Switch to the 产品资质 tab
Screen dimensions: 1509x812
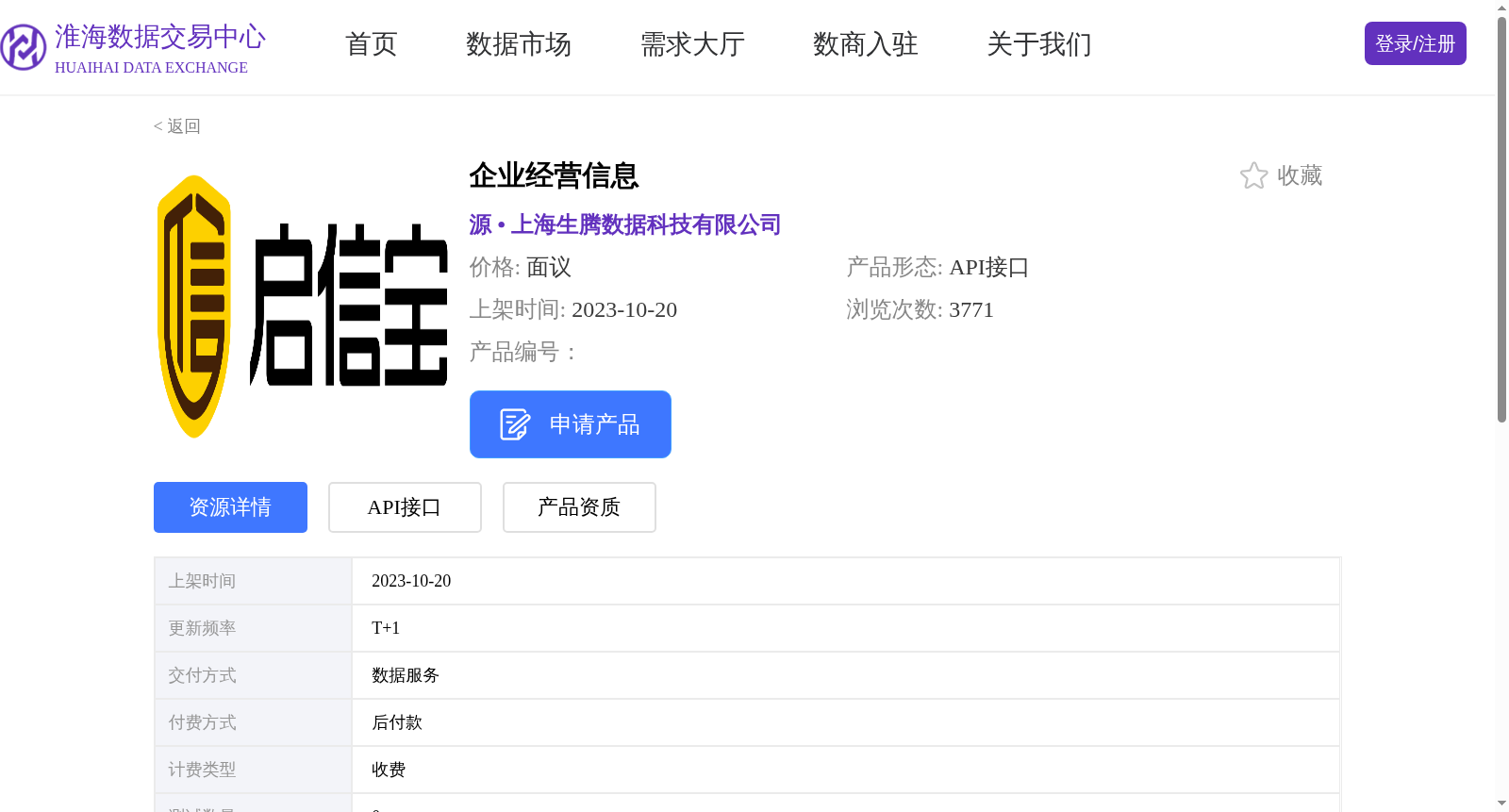pyautogui.click(x=579, y=507)
